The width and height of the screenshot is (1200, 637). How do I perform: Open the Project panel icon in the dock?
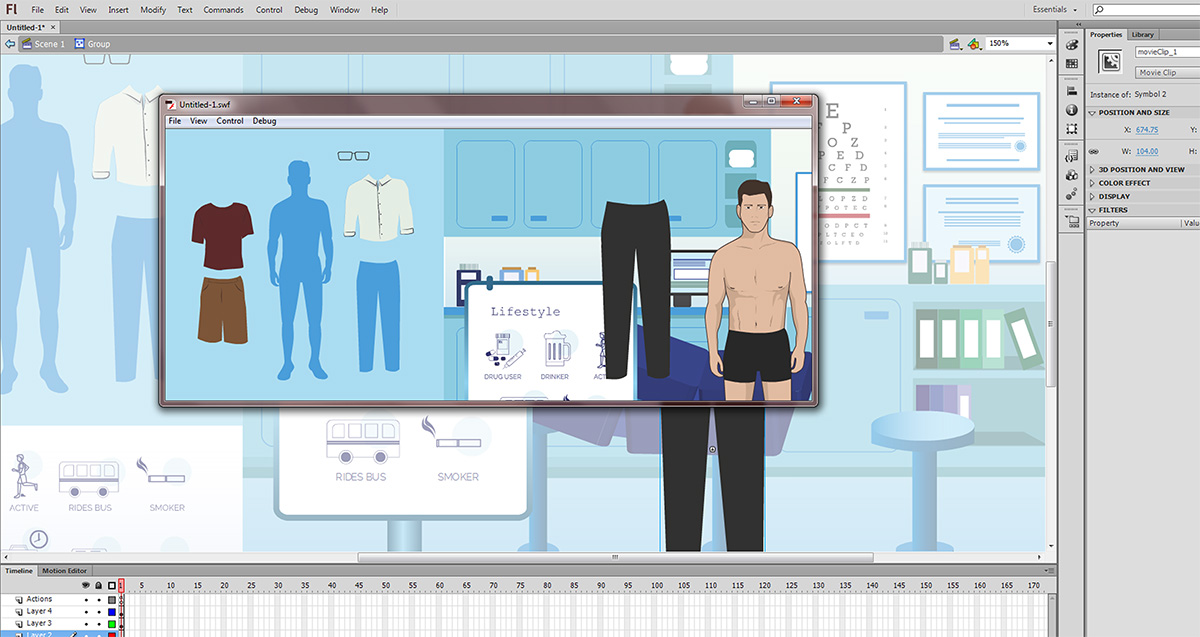tap(1072, 221)
